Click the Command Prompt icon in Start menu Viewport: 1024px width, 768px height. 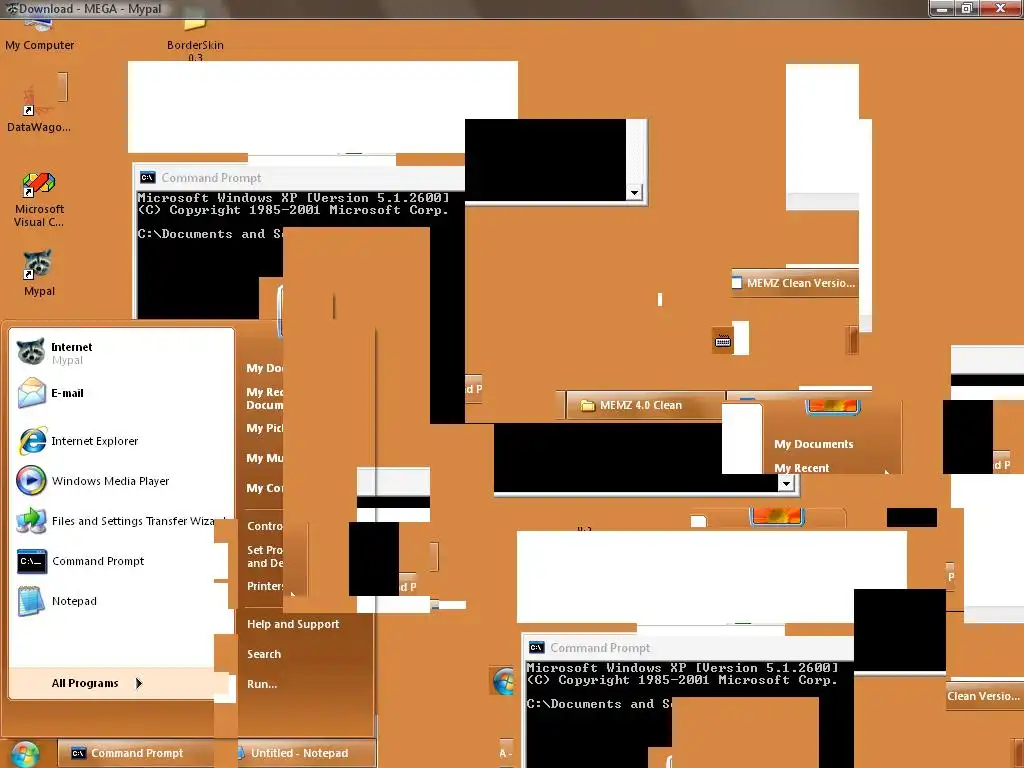[32, 561]
